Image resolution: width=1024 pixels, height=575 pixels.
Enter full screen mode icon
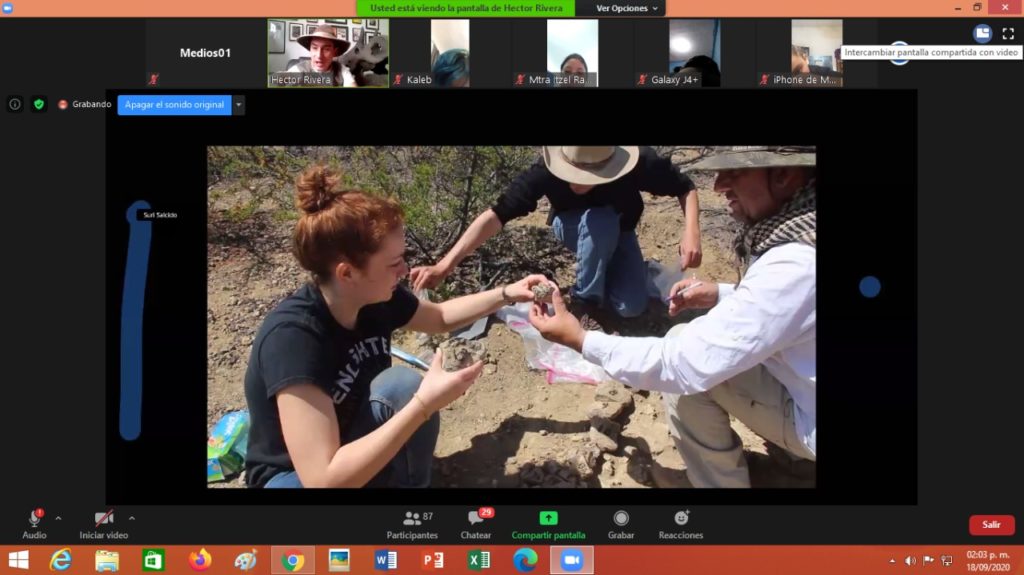click(1008, 33)
